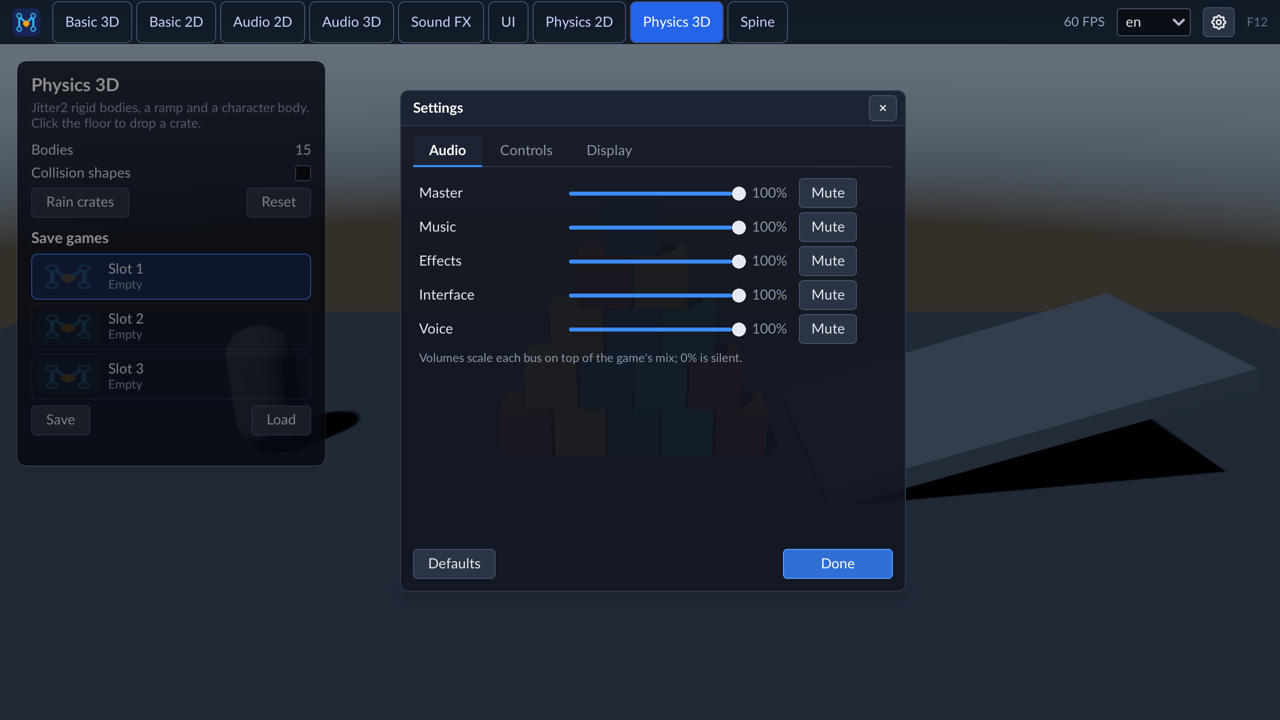Image resolution: width=1280 pixels, height=720 pixels.
Task: Click the Music volume slider handle
Action: (738, 227)
